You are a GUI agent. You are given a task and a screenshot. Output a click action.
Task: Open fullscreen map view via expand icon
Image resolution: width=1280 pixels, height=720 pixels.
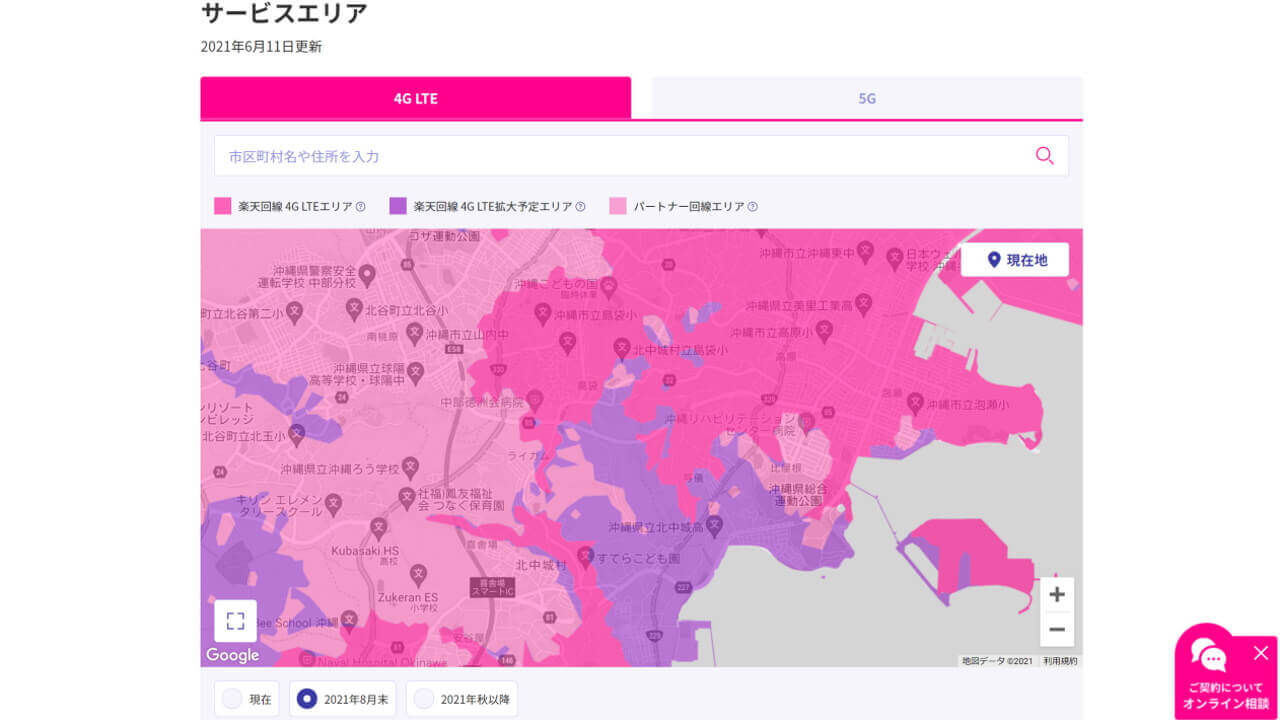click(x=234, y=620)
